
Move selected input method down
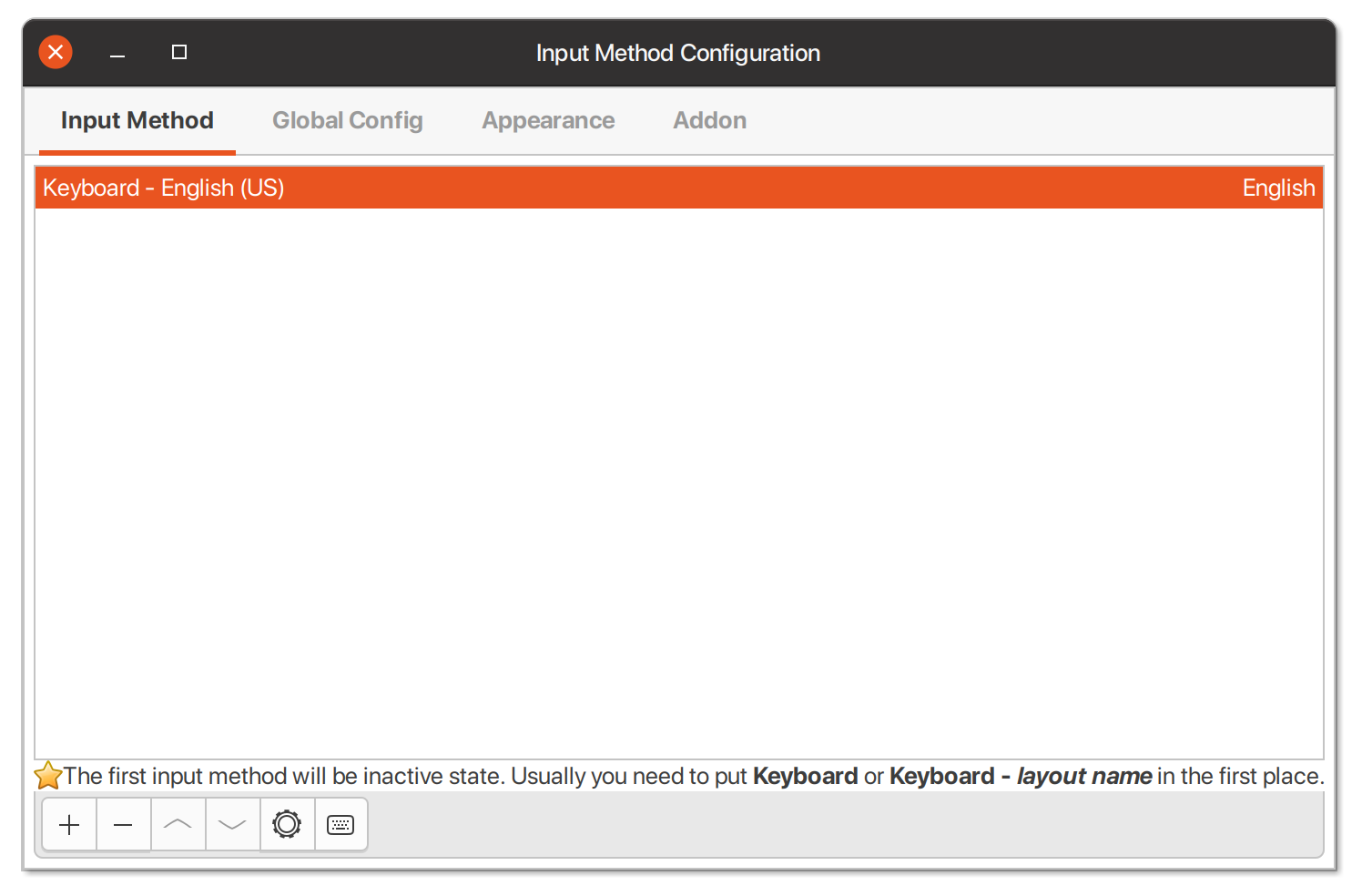233,825
